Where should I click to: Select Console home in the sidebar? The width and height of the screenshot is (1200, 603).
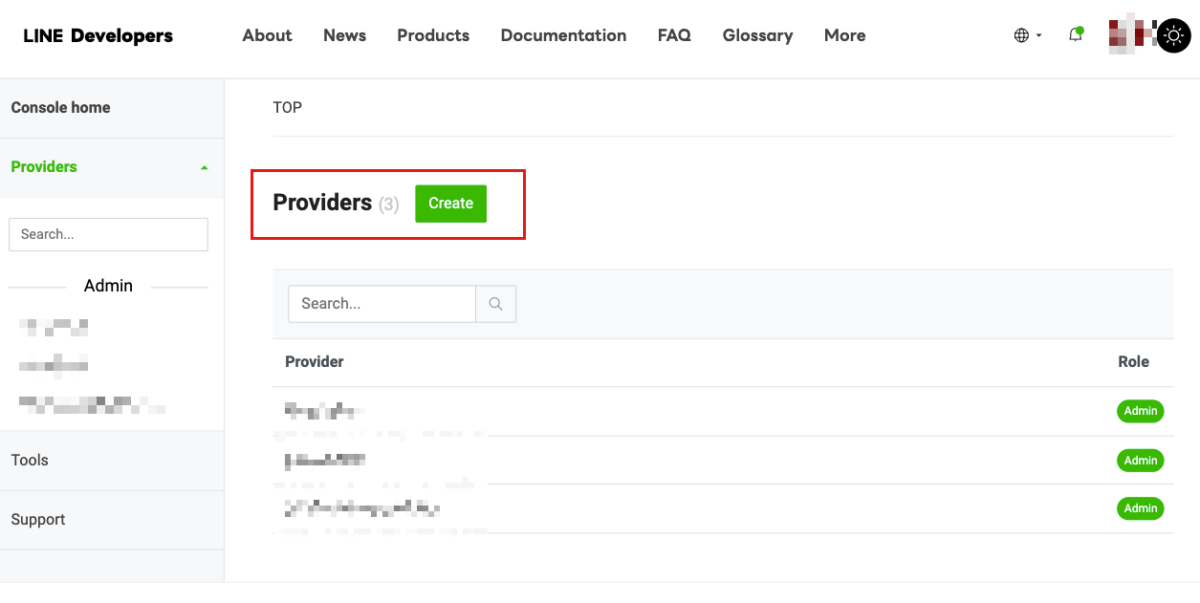tap(61, 108)
